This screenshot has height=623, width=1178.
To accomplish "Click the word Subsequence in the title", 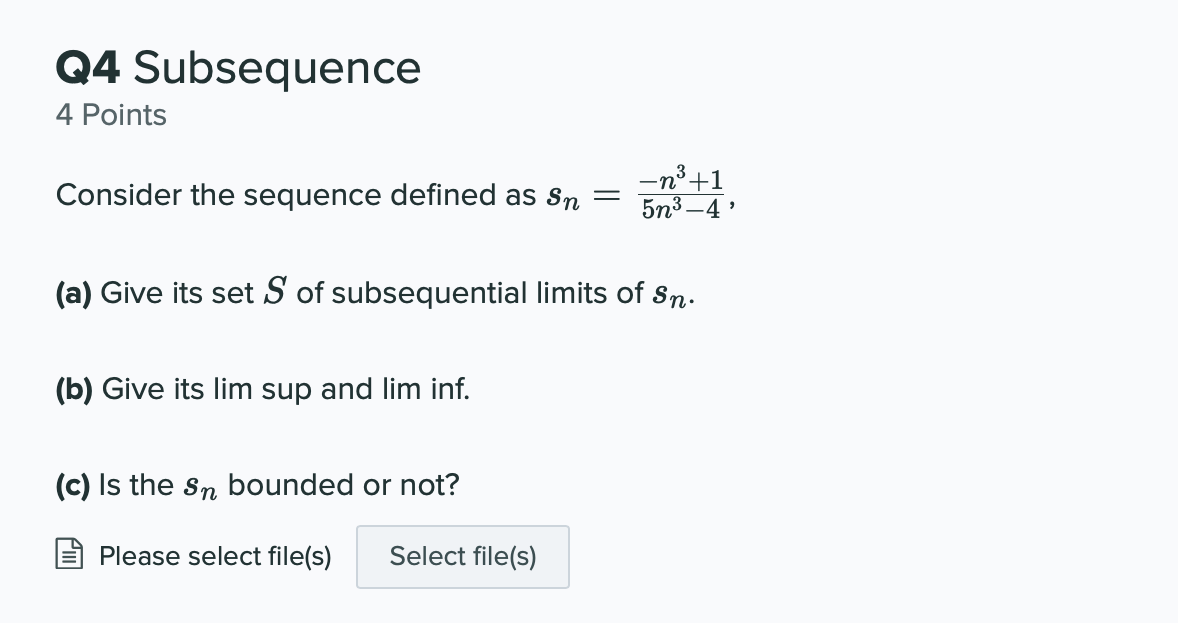I will (x=277, y=68).
